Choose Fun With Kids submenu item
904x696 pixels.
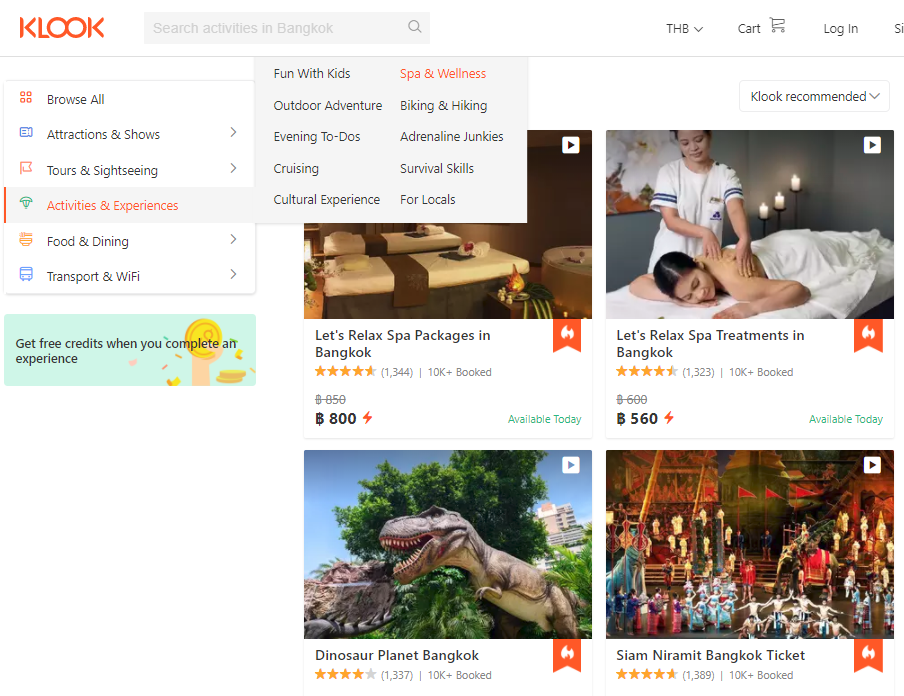(312, 74)
